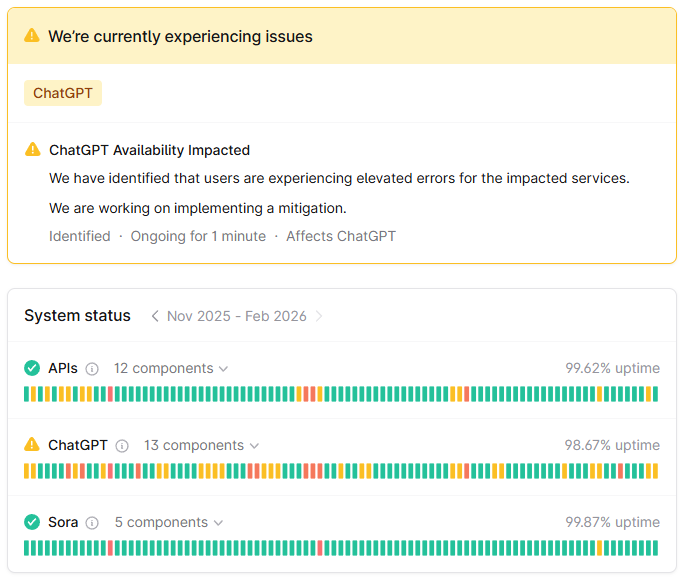Click the System status heading
The height and width of the screenshot is (579, 680).
click(x=77, y=315)
